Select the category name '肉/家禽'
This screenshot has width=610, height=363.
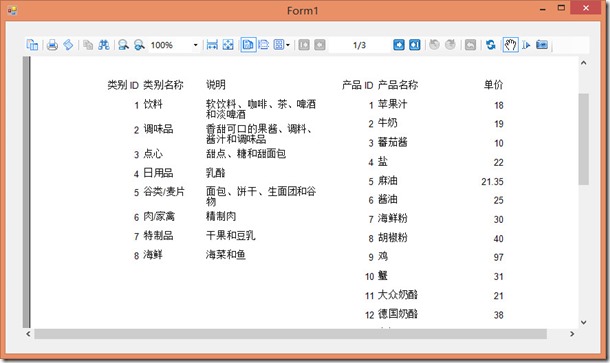tap(159, 216)
